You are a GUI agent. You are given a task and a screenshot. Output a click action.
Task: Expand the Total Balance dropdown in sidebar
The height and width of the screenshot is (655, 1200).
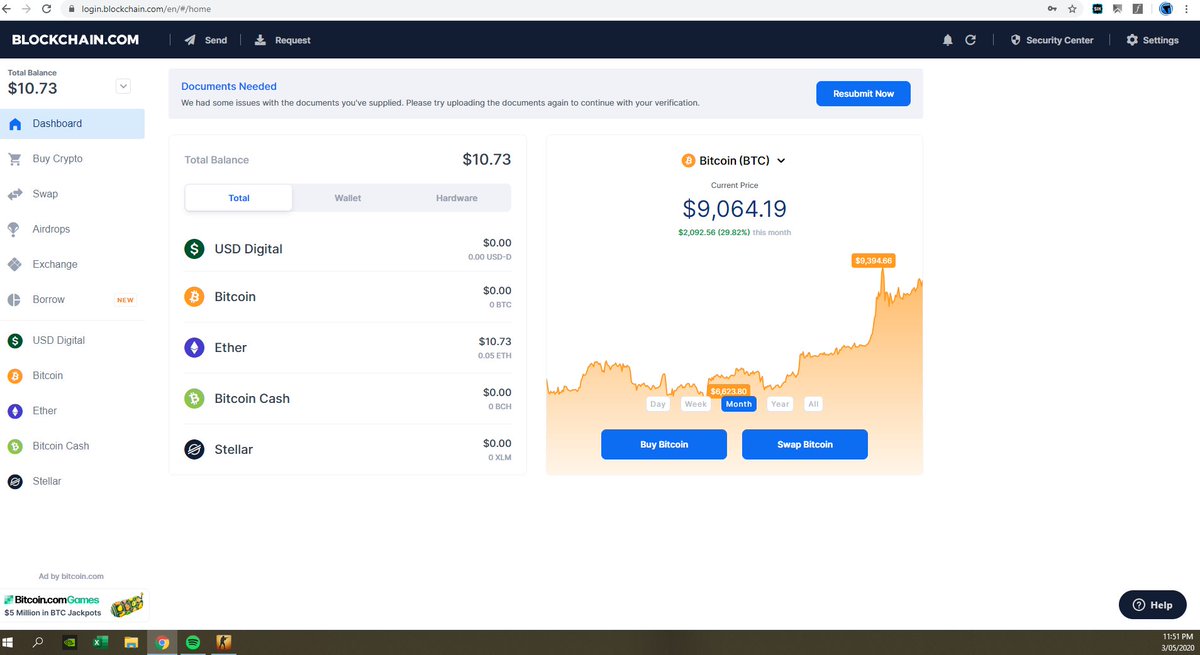124,86
